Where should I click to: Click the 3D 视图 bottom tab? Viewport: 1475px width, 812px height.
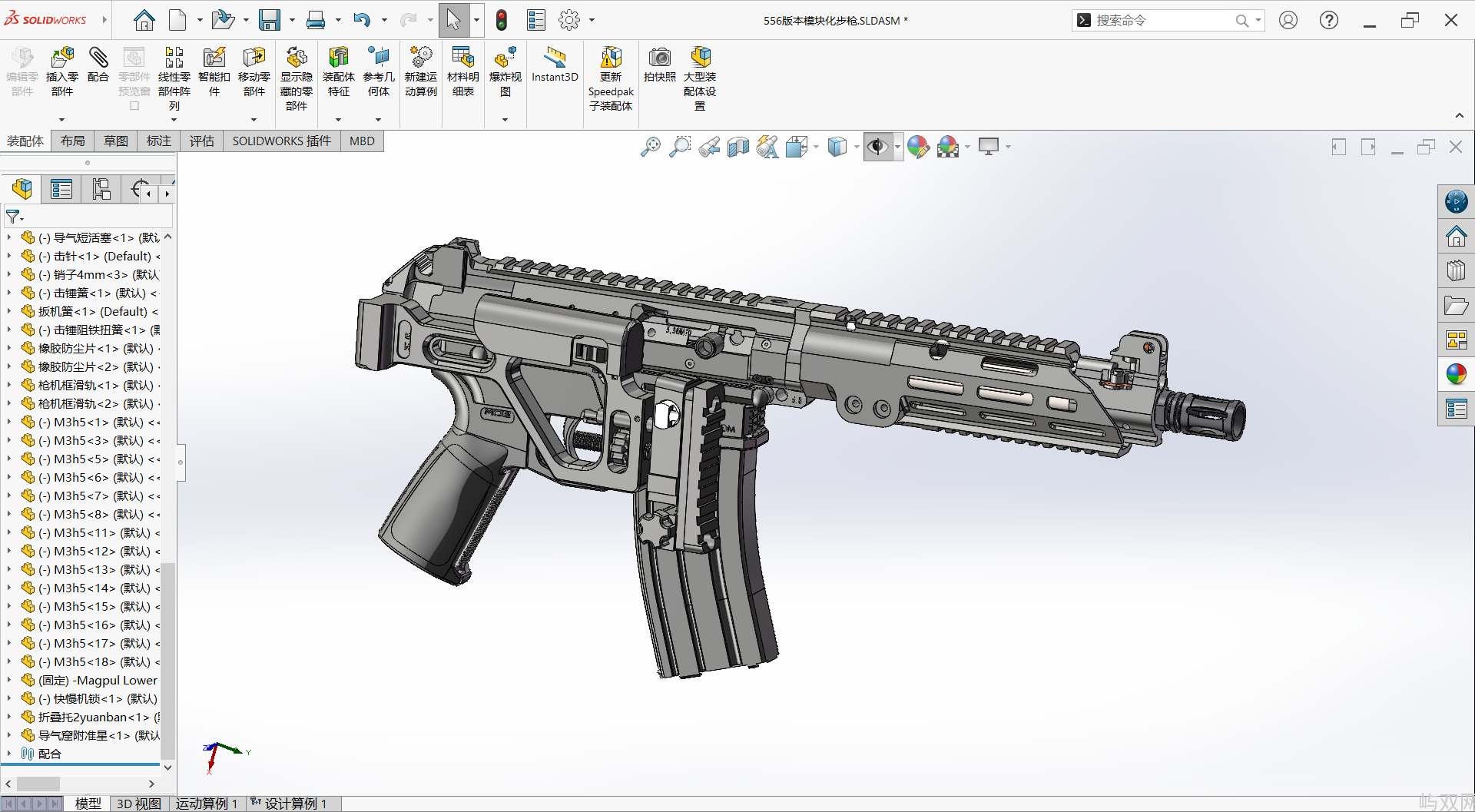(x=138, y=804)
